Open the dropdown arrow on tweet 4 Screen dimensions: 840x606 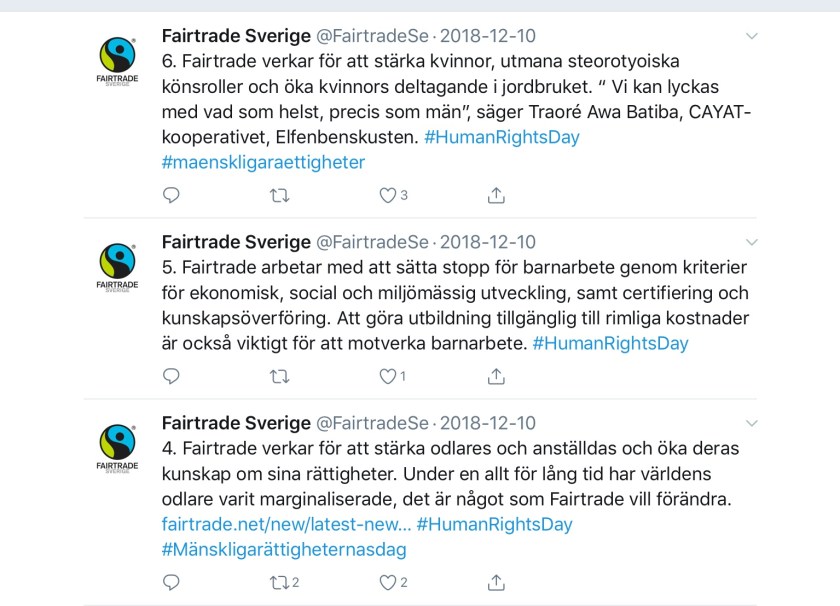752,423
